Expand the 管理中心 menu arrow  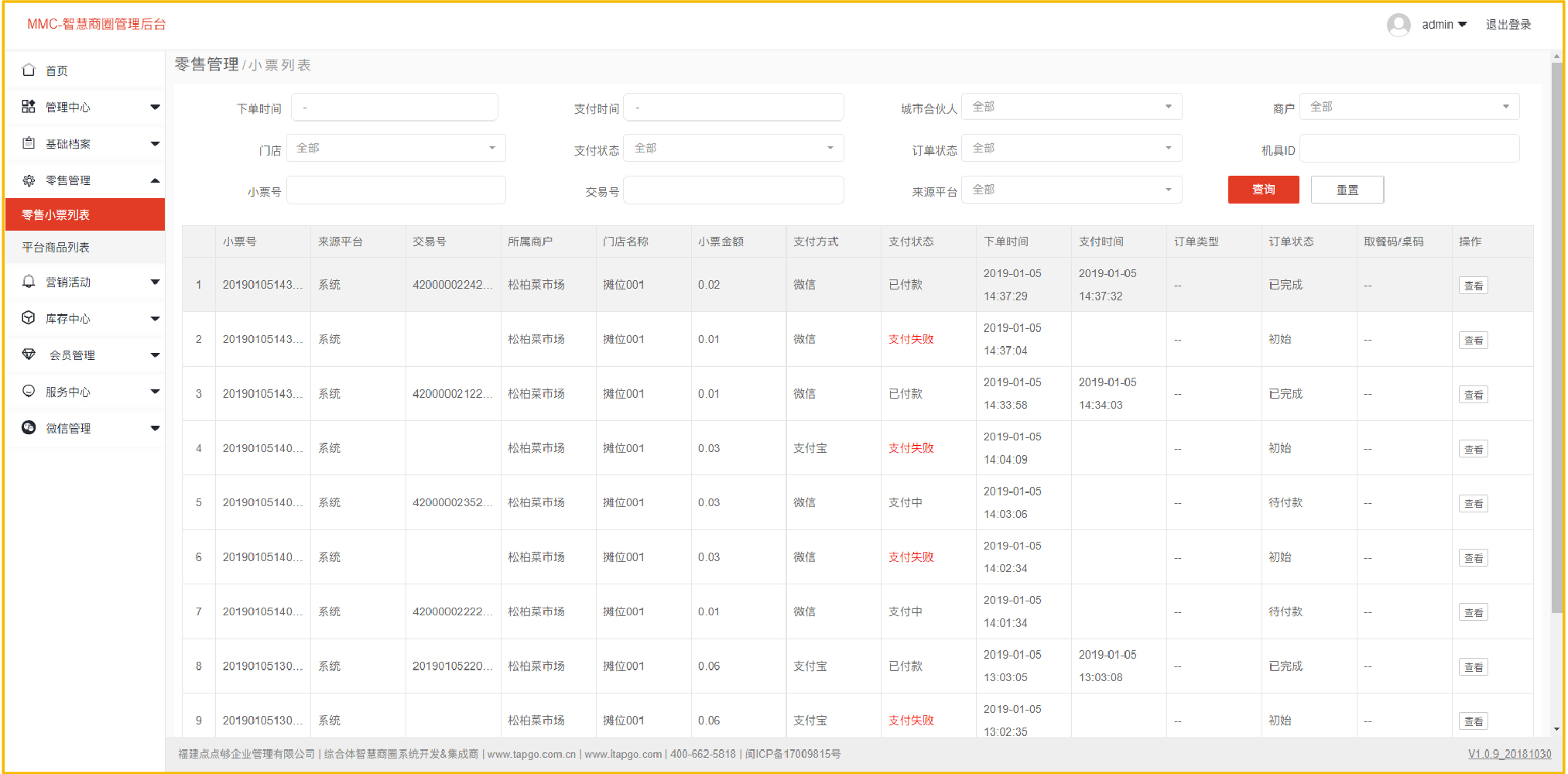(155, 107)
